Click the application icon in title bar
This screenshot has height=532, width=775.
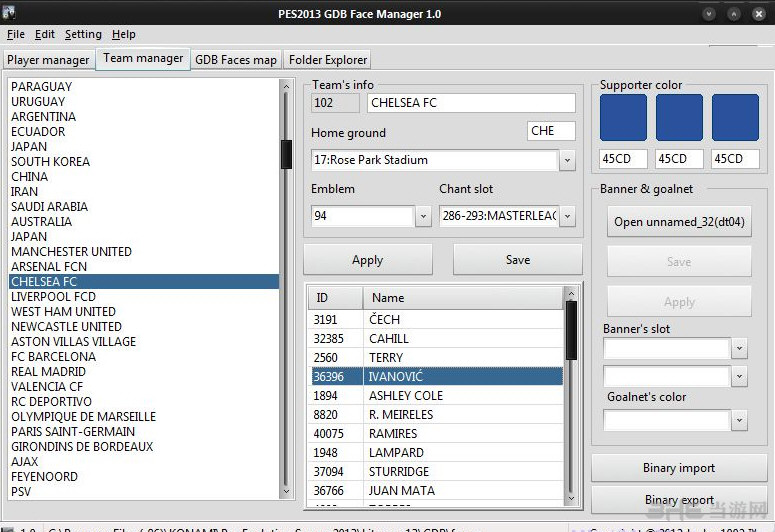(x=8, y=12)
